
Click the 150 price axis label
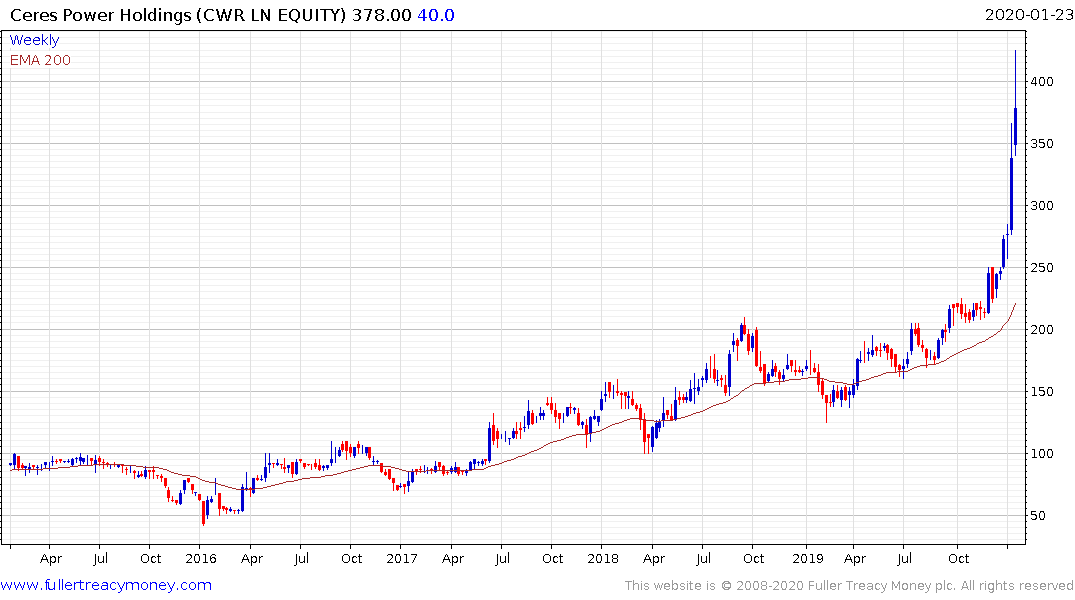1042,392
